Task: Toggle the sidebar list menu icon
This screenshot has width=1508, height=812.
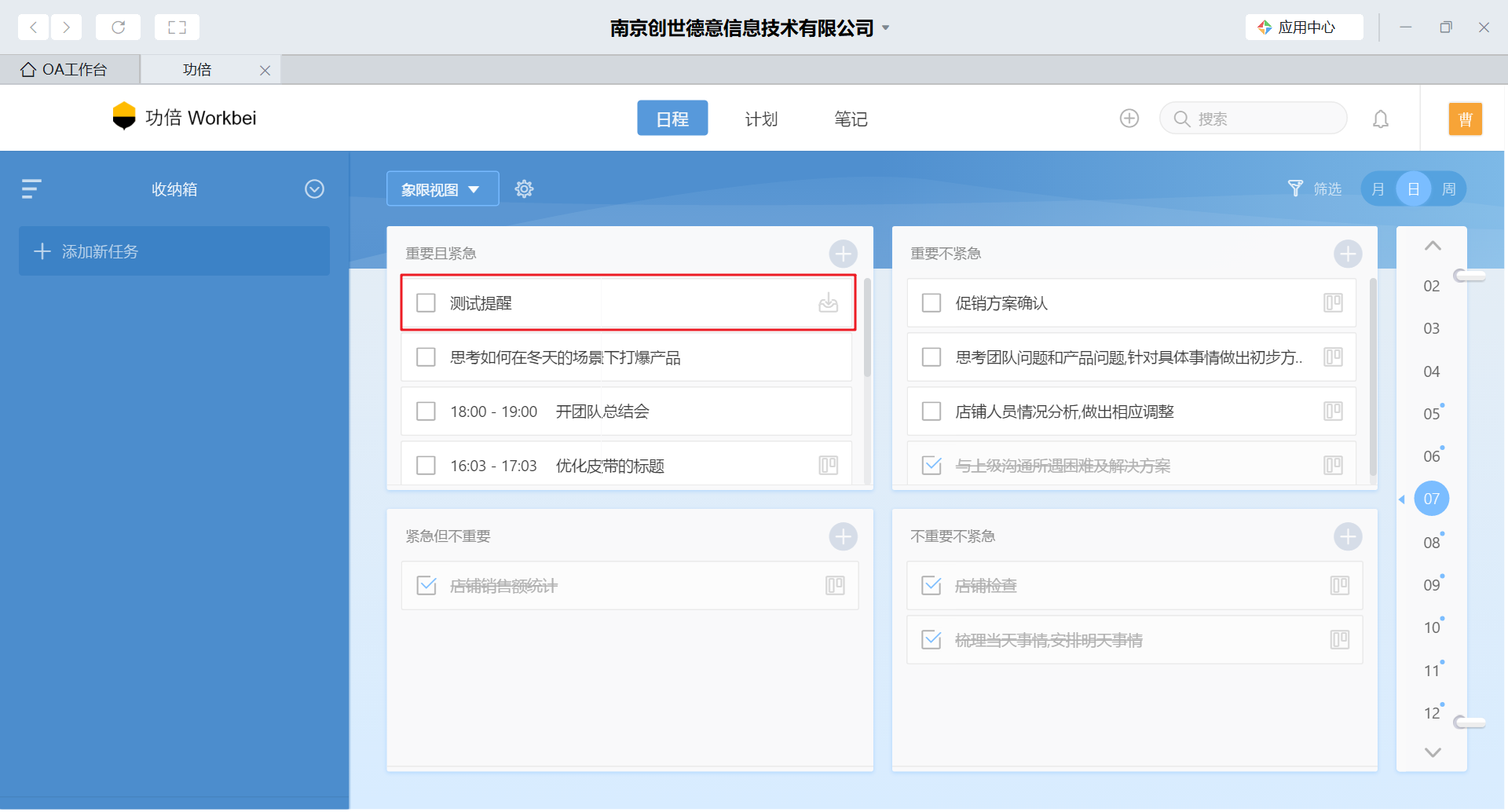Action: (x=31, y=188)
